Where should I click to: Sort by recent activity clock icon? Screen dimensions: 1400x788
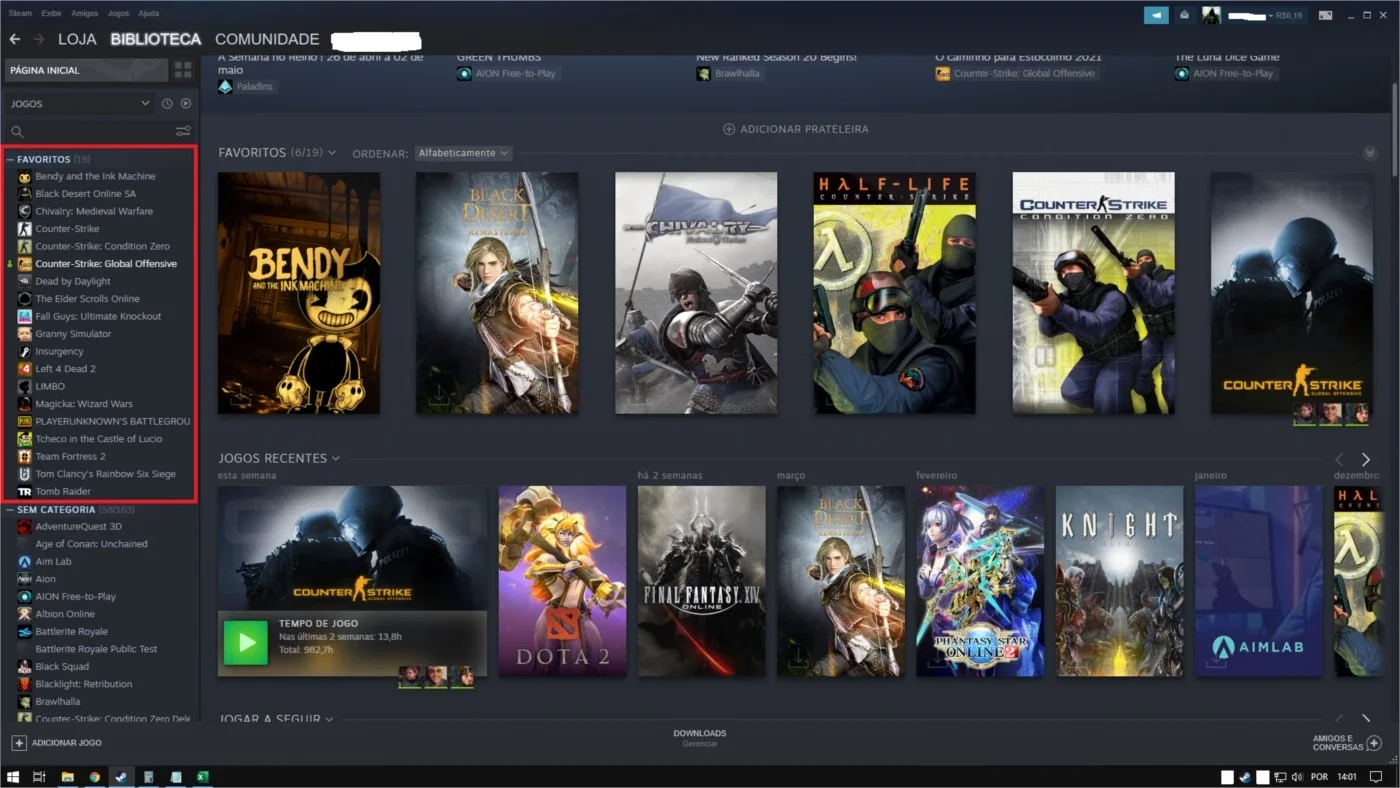tap(167, 104)
